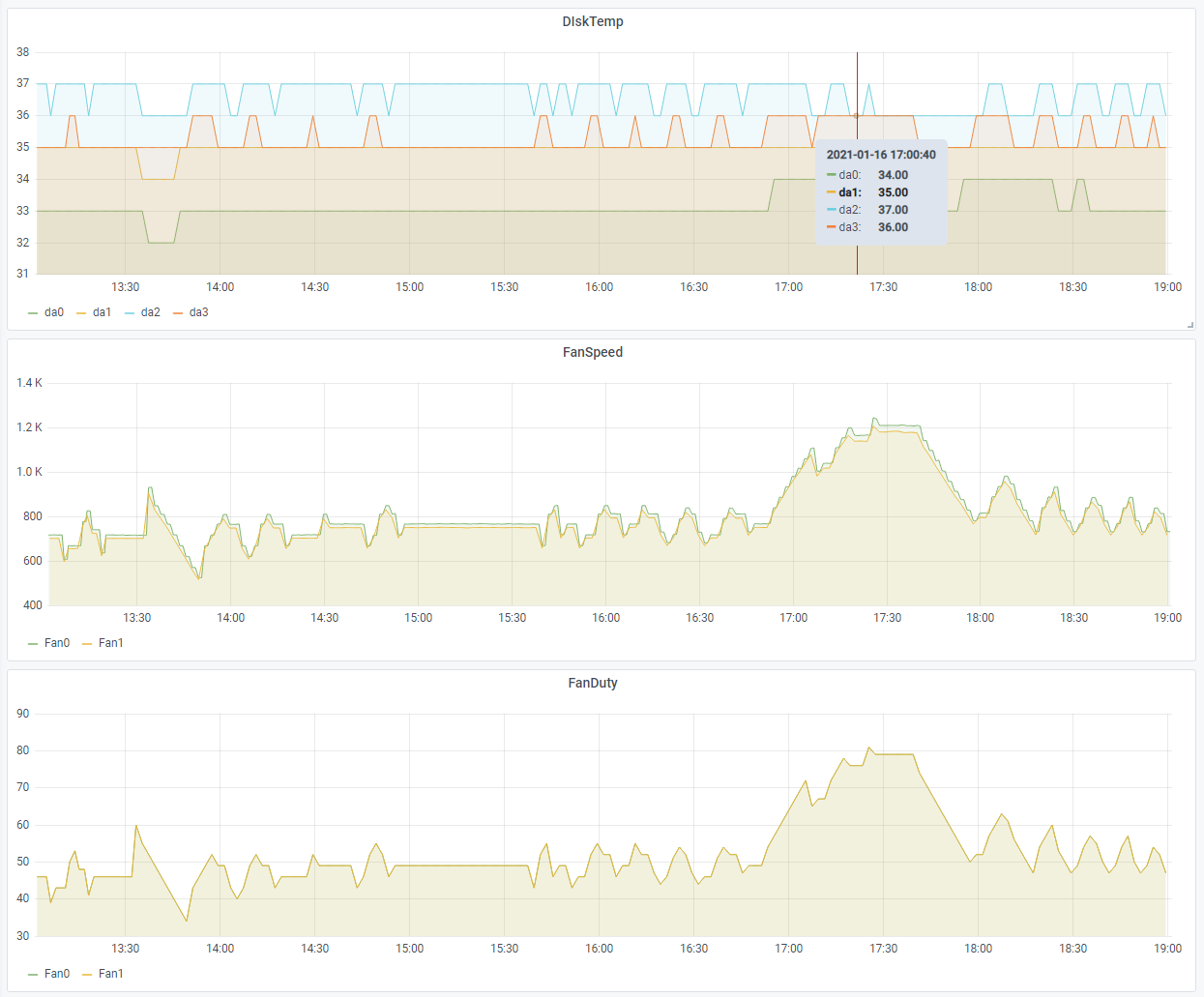Image resolution: width=1204 pixels, height=997 pixels.
Task: Click the 19:00 label on DiskTemp axis
Action: (x=1167, y=287)
